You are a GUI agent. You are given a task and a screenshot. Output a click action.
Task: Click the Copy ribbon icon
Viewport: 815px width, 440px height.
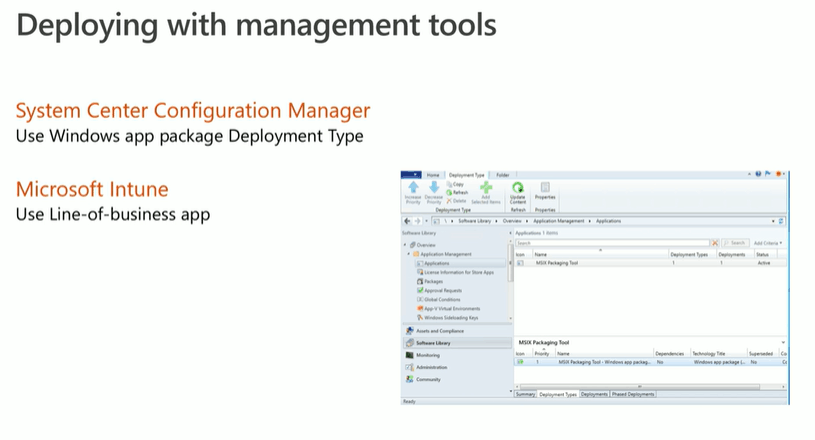(x=450, y=184)
